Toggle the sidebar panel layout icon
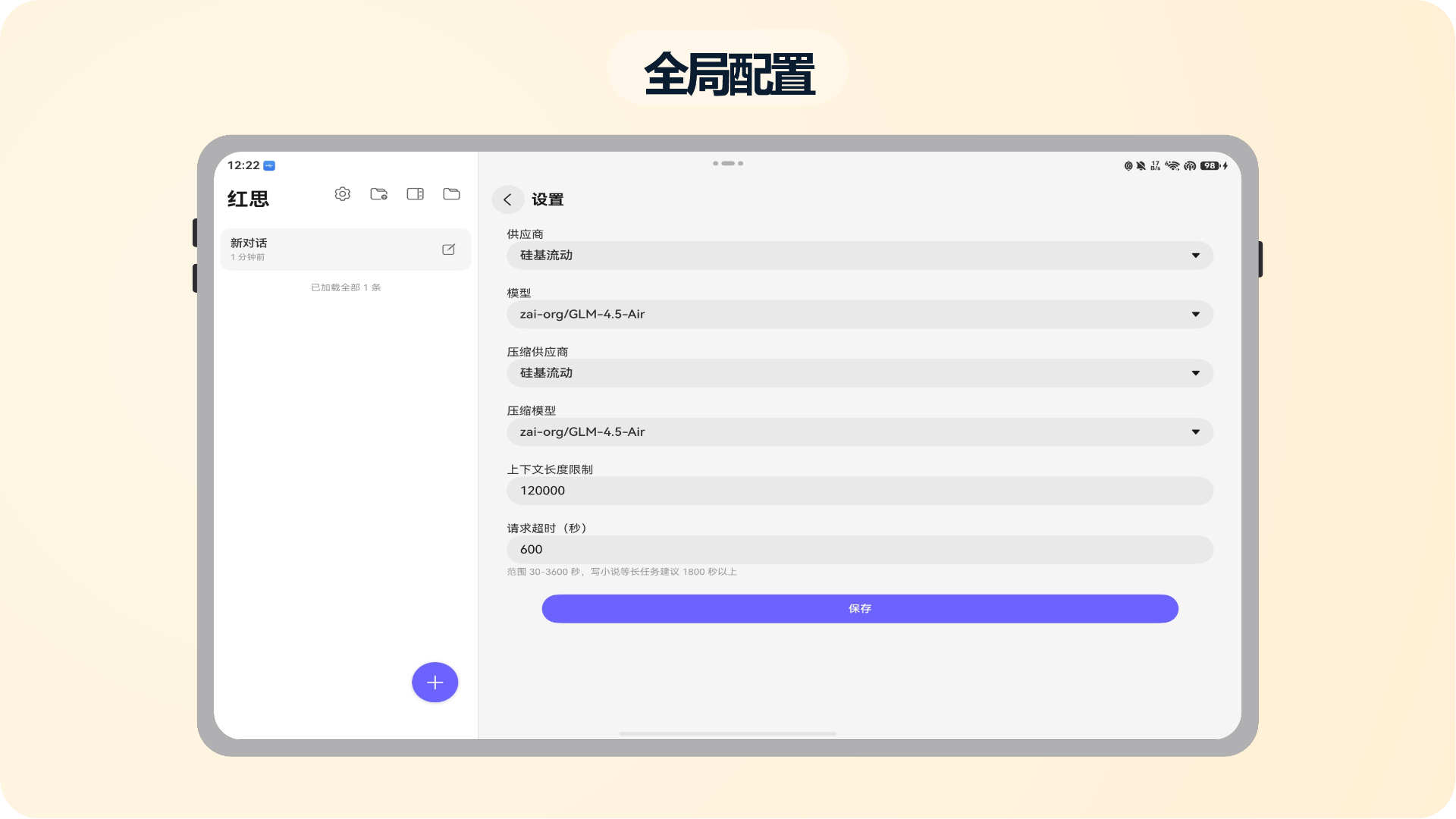 [416, 194]
